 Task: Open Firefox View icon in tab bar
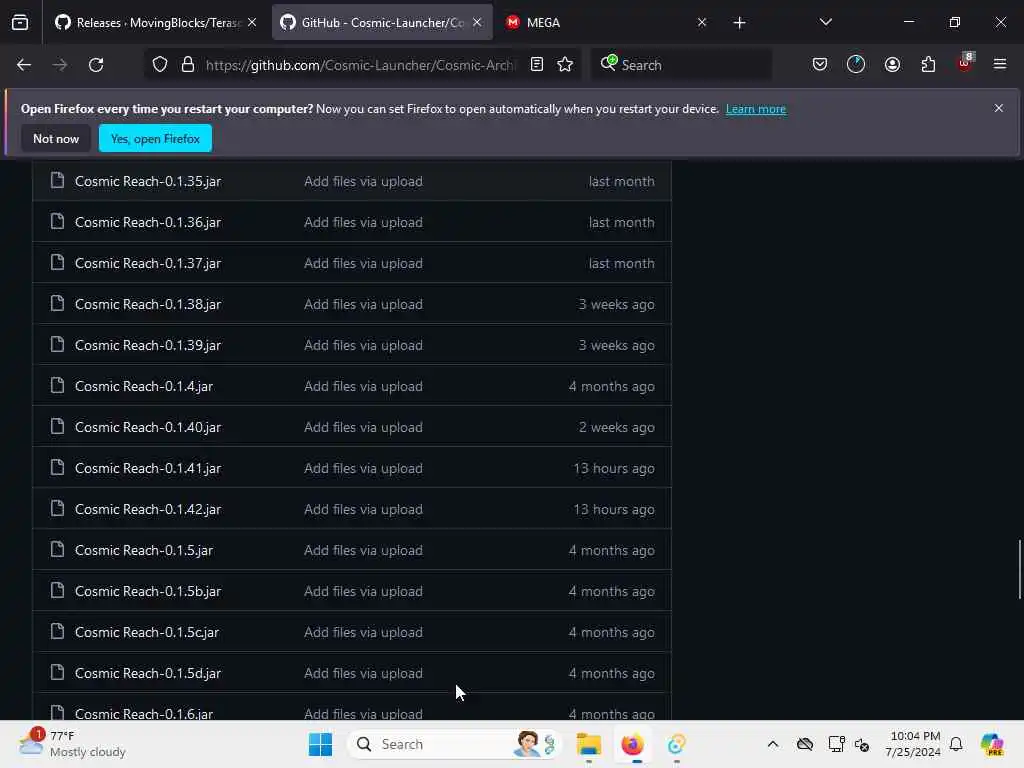coord(20,23)
